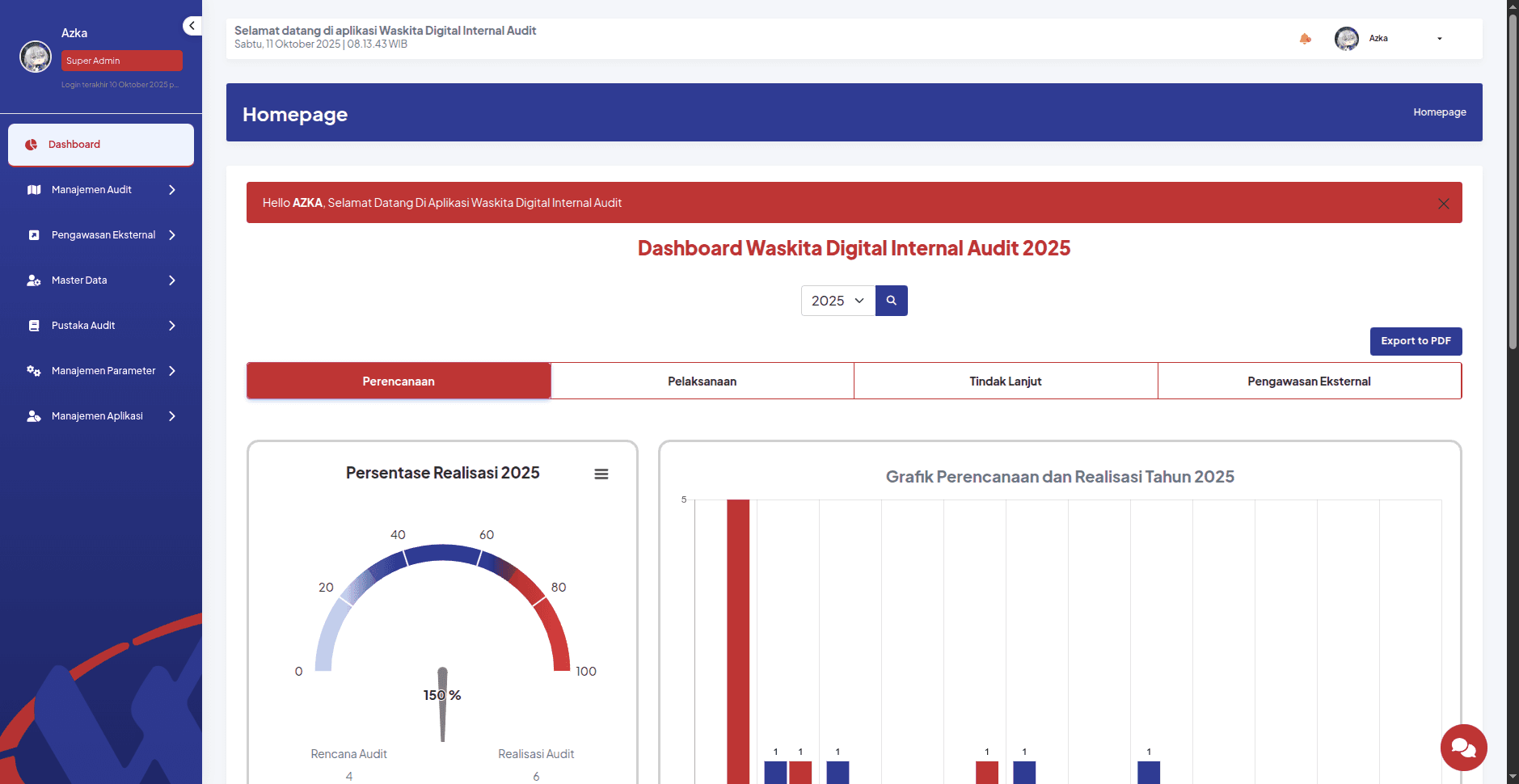The width and height of the screenshot is (1519, 784).
Task: Collapse the sidebar with the arrow
Action: pyautogui.click(x=192, y=25)
